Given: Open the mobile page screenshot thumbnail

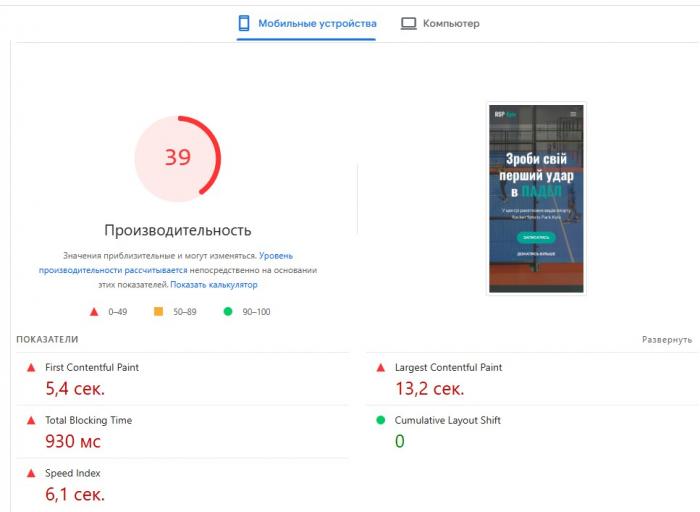Looking at the screenshot, I should [536, 199].
